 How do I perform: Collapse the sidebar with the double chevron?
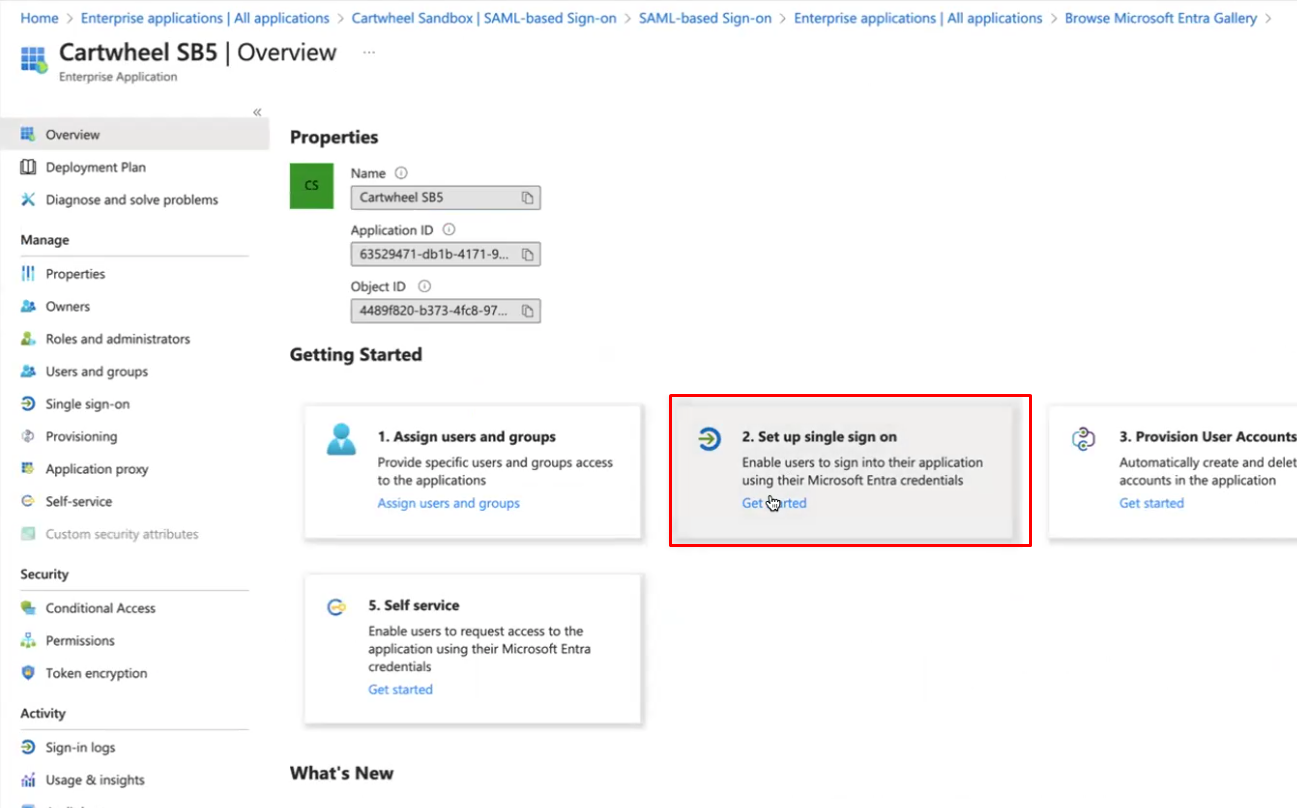coord(257,112)
